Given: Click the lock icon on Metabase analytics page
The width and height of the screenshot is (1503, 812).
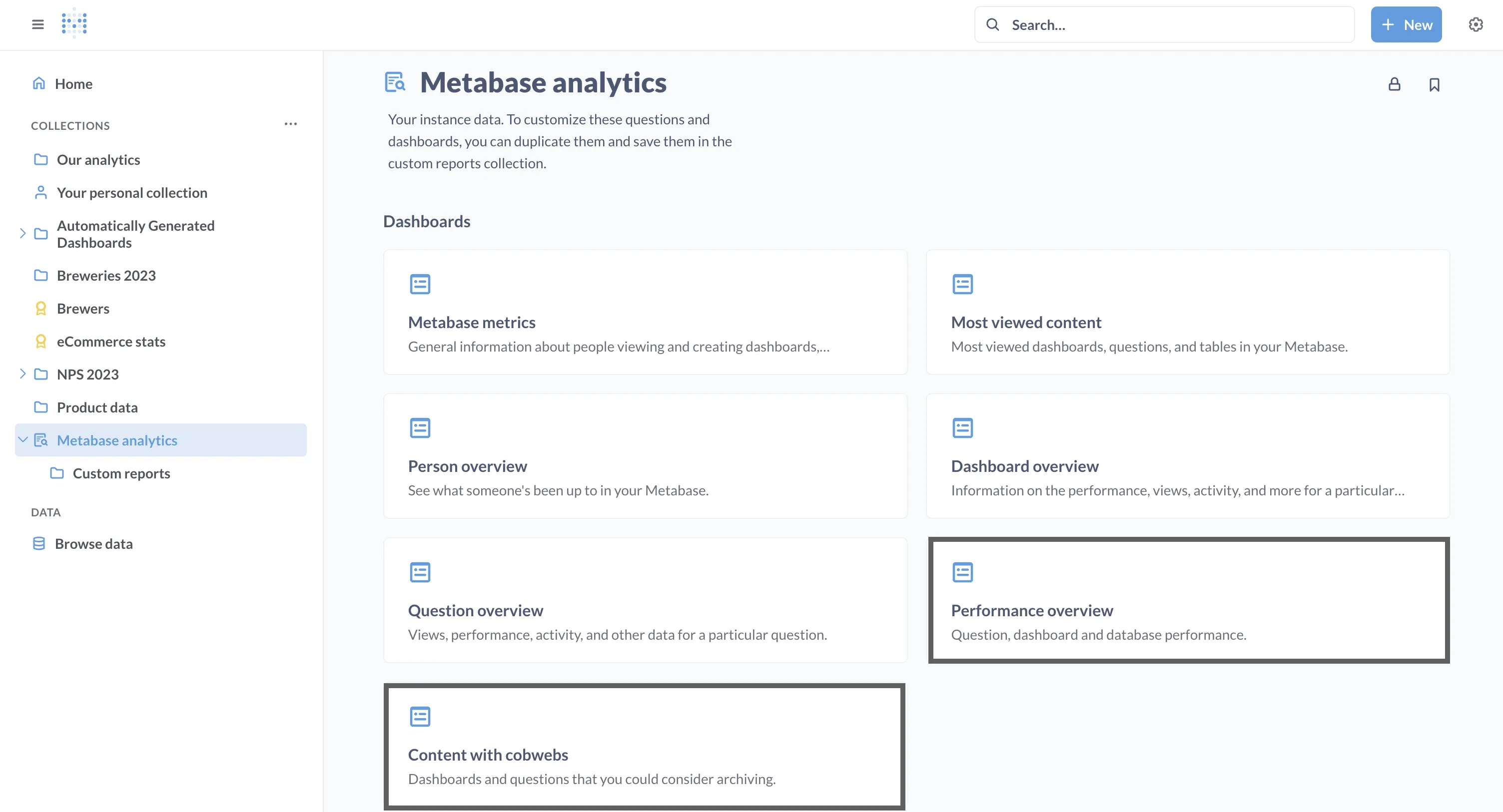Looking at the screenshot, I should 1395,84.
